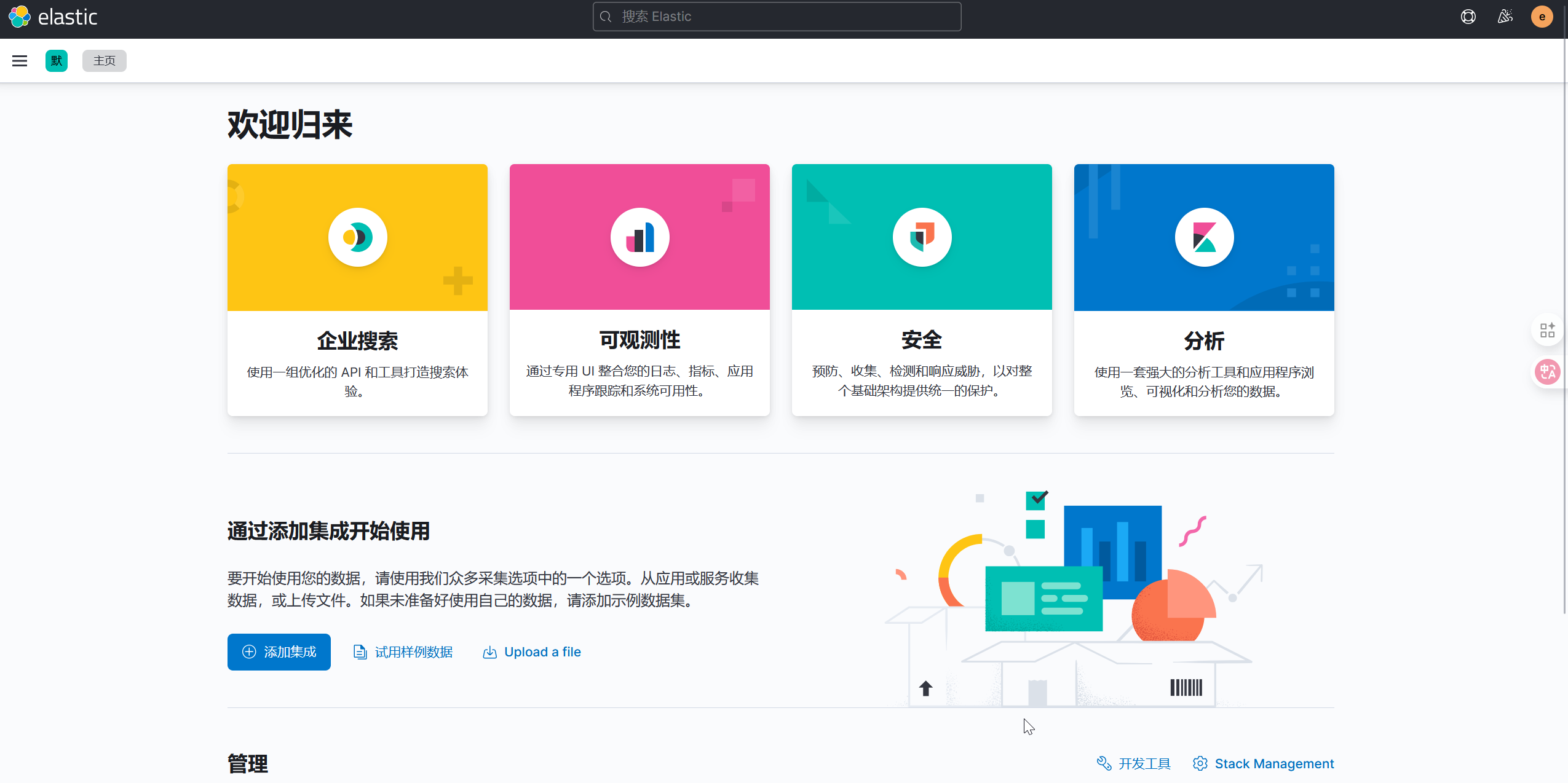The image size is (1568, 783).
Task: Select the 可观测性 bar chart icon
Action: tap(639, 237)
